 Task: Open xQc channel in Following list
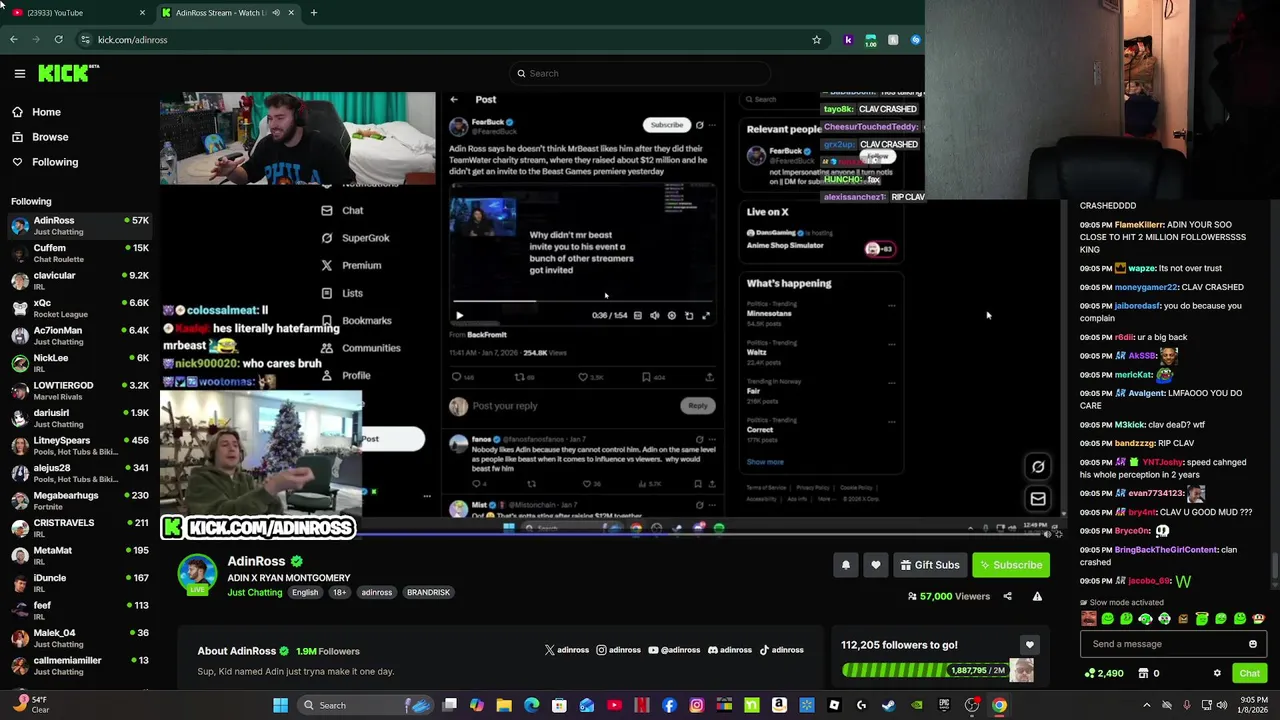[x=80, y=308]
